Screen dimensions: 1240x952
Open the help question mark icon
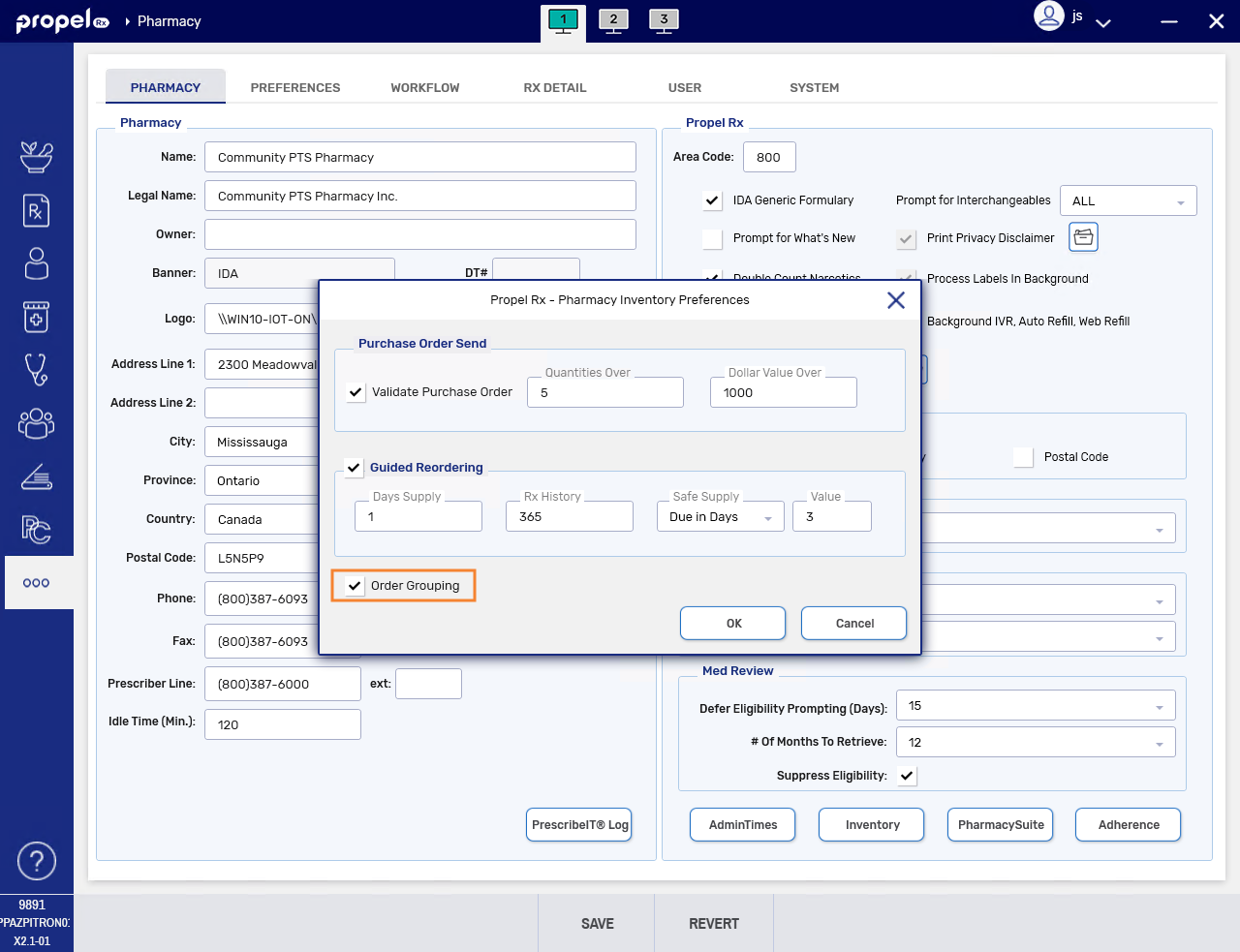[x=37, y=861]
